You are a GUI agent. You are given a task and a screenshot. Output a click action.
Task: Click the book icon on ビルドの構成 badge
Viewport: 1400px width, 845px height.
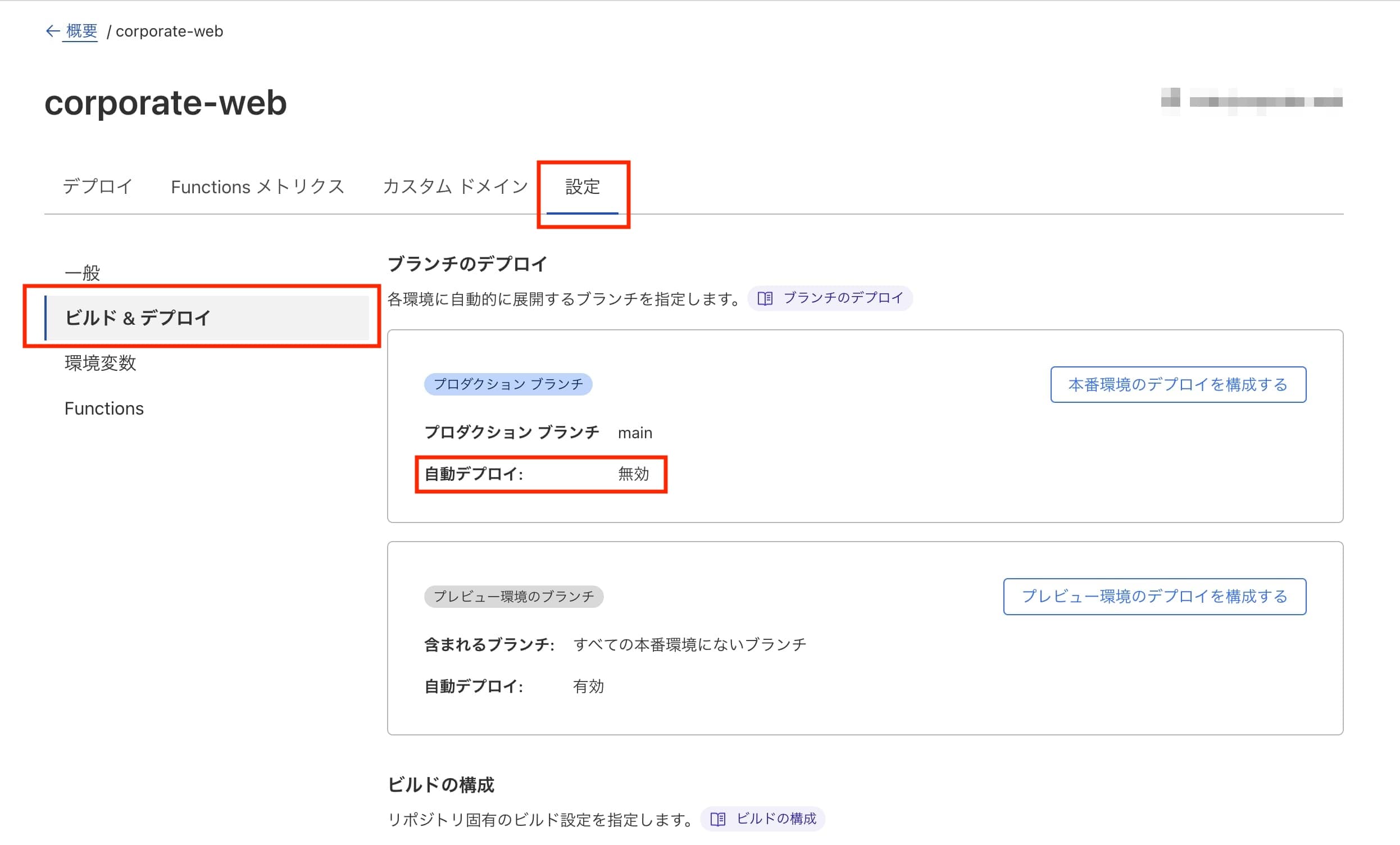[x=717, y=819]
